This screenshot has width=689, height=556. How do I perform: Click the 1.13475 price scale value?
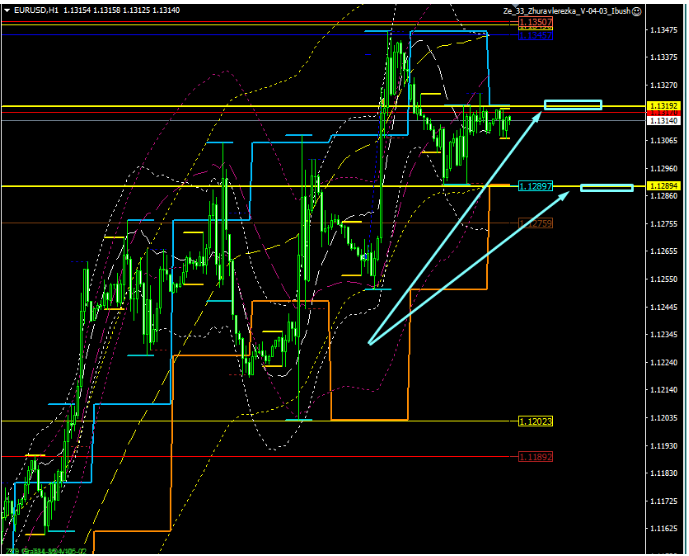[664, 30]
